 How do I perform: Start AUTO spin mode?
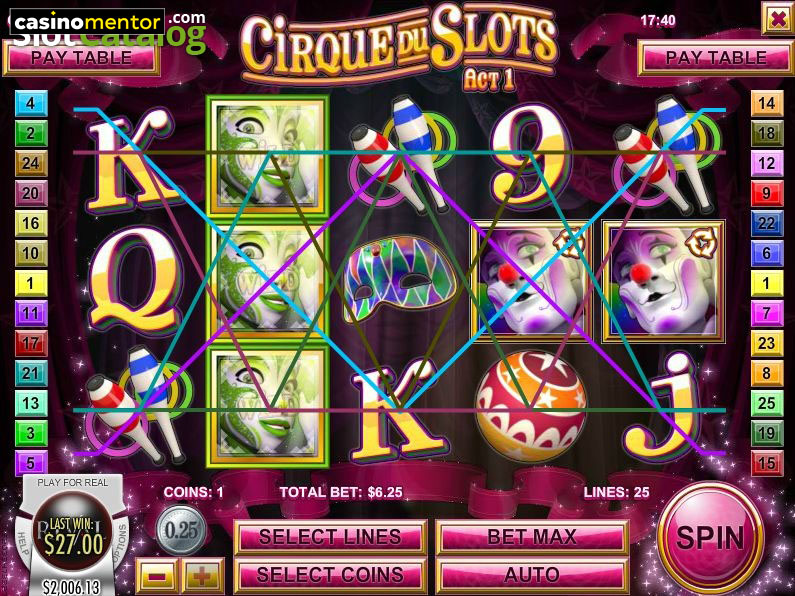pyautogui.click(x=532, y=575)
